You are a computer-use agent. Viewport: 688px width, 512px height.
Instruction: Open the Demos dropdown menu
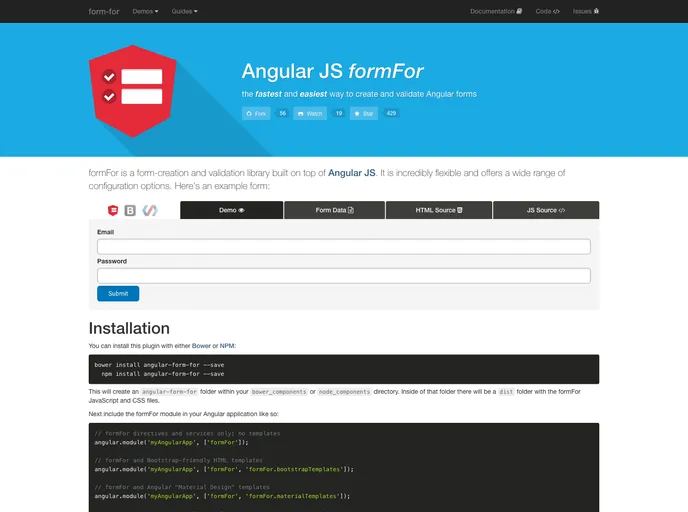(145, 11)
